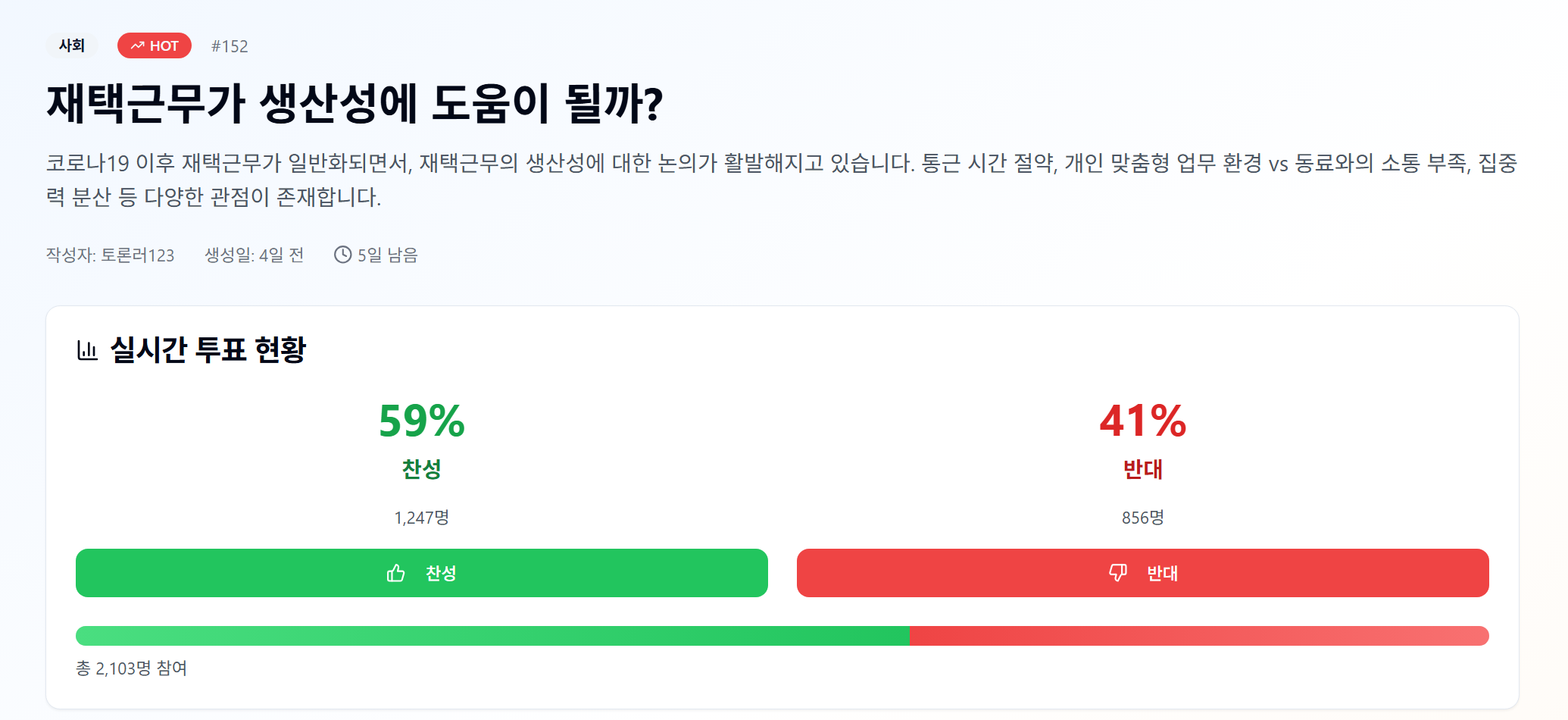Screen dimensions: 1568x720
Task: Click the 총 2,103명 참여 total text
Action: click(x=131, y=668)
